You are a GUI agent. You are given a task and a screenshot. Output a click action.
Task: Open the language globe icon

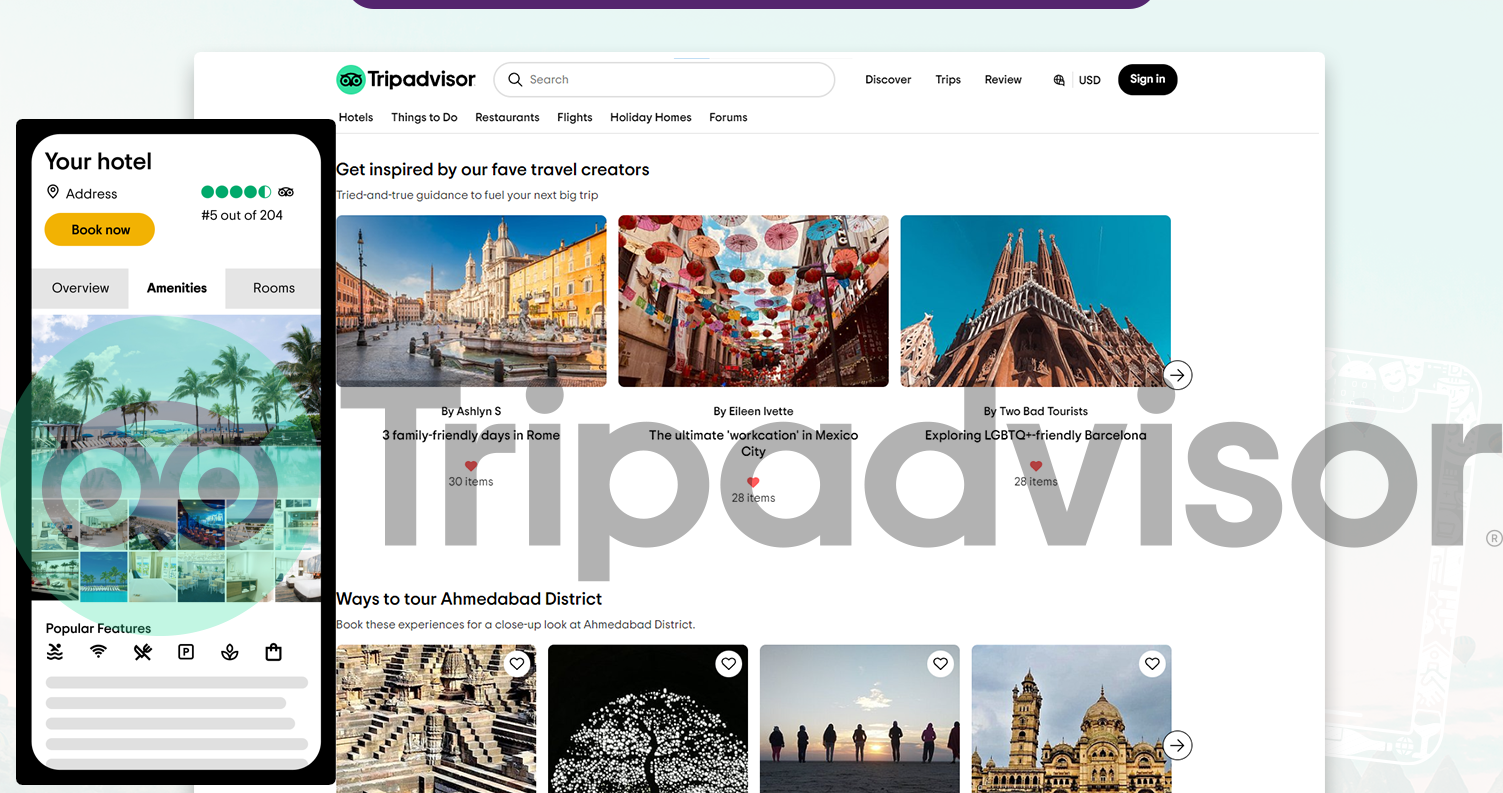point(1058,79)
